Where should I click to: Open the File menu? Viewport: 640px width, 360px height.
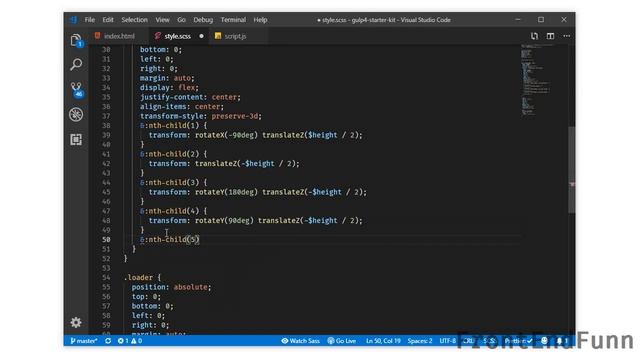(x=90, y=20)
